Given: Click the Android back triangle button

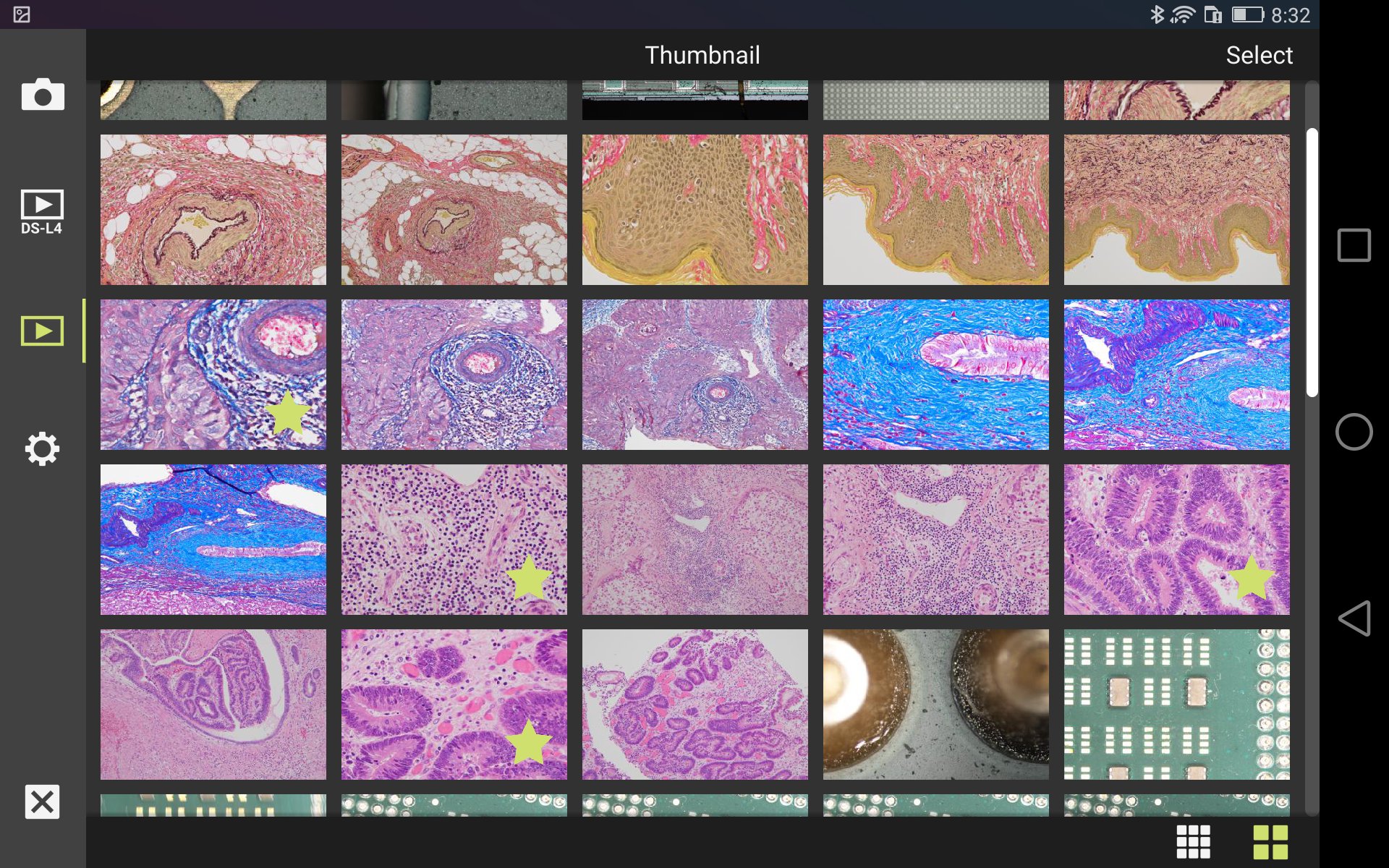Looking at the screenshot, I should [x=1354, y=618].
